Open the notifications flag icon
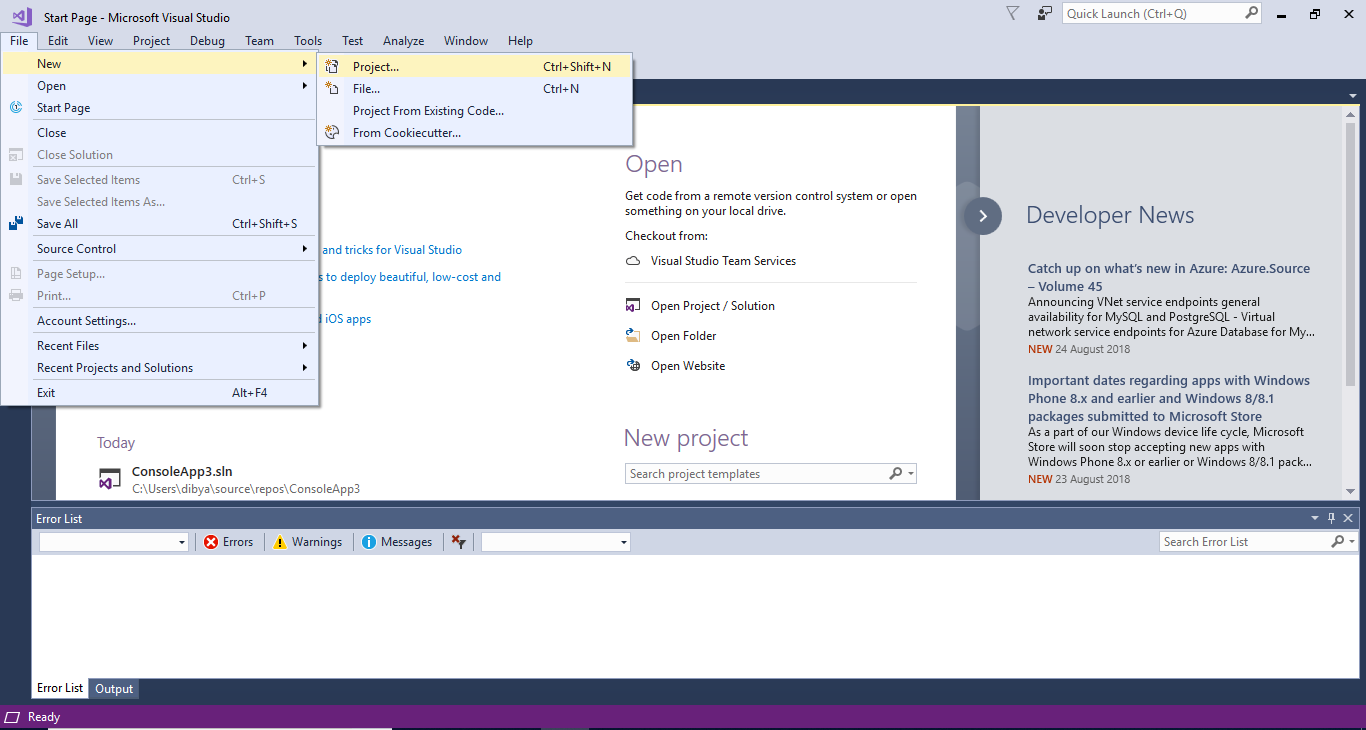Screen dimensions: 1366x730 1012,14
